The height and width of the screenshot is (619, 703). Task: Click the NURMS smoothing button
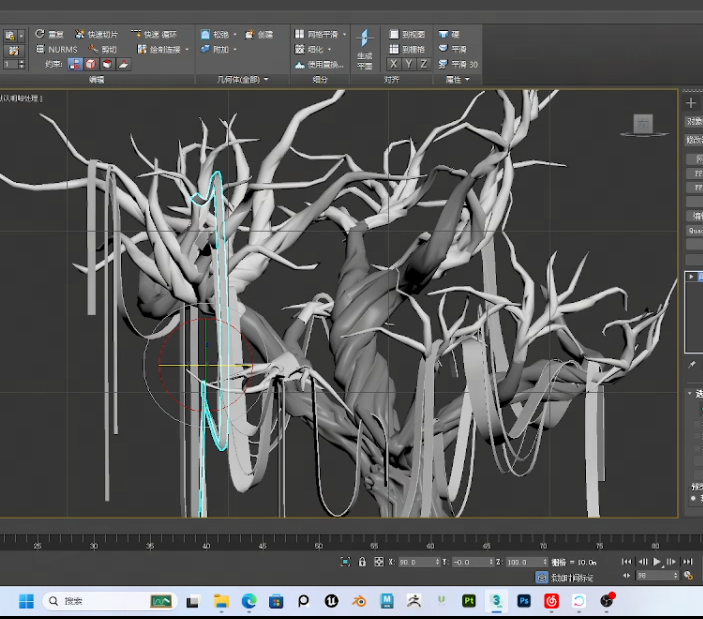tap(56, 49)
